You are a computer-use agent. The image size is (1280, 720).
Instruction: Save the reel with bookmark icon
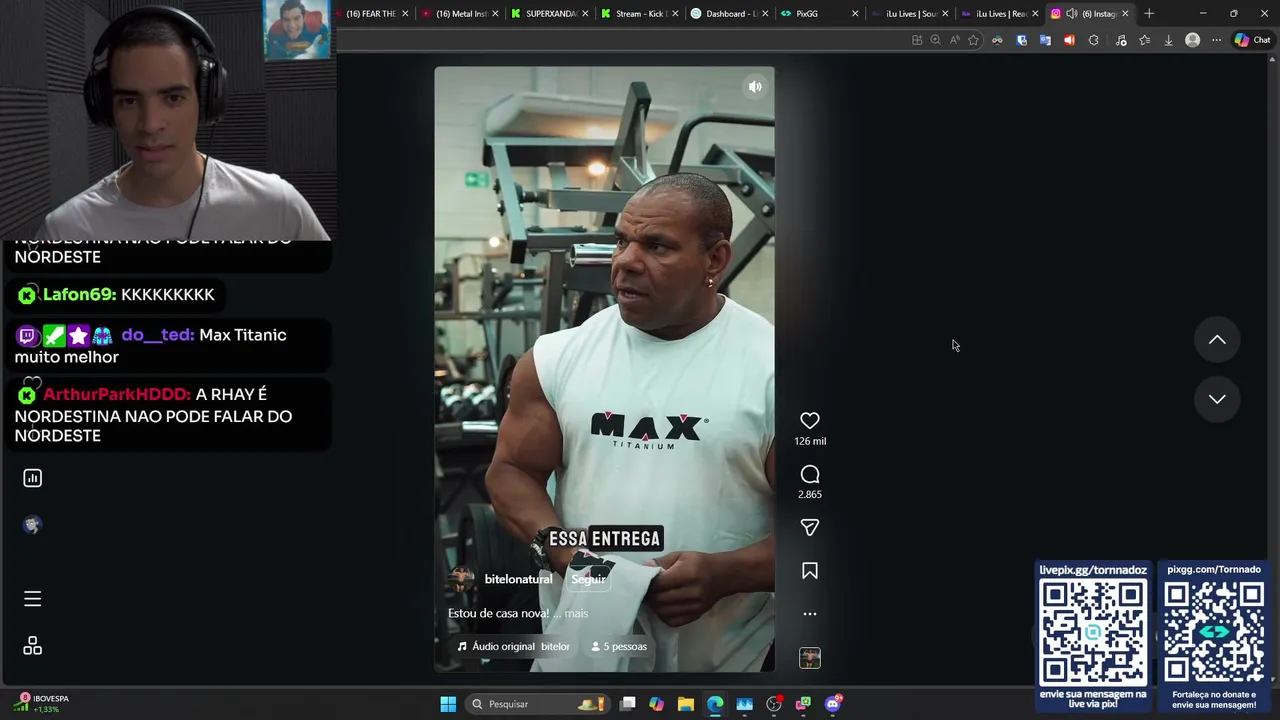click(x=810, y=571)
